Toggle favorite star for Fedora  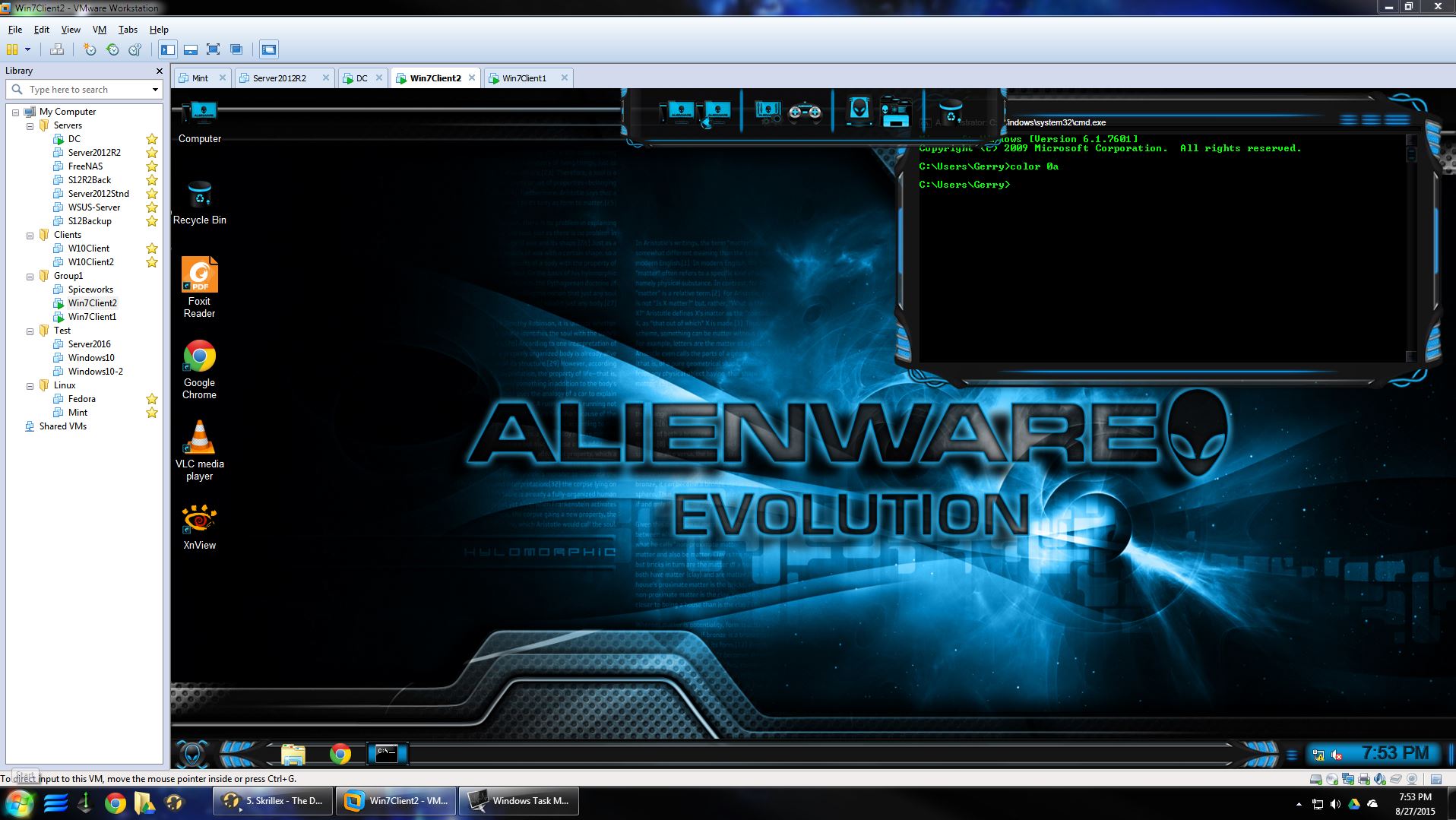coord(152,399)
